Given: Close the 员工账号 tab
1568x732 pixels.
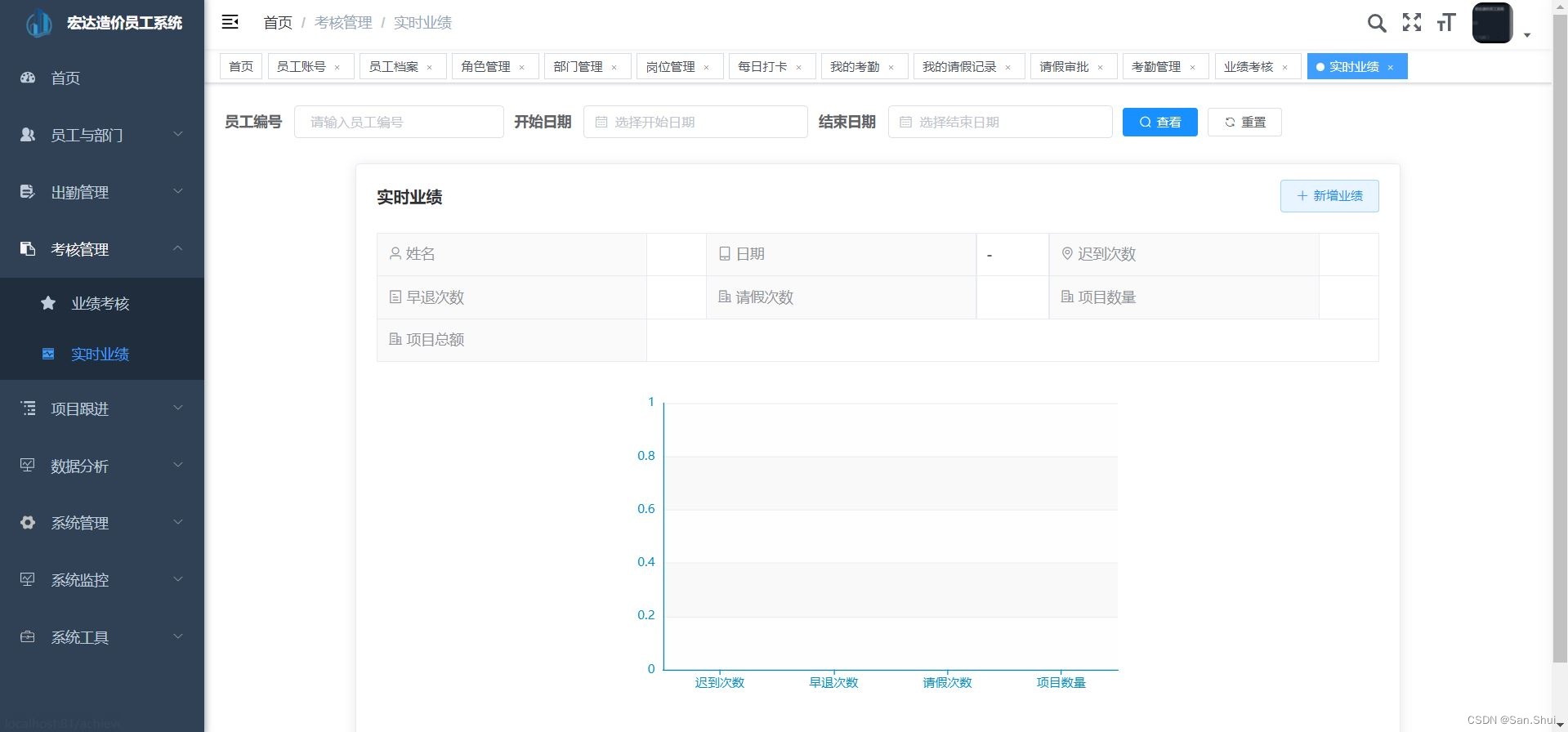Looking at the screenshot, I should point(337,67).
